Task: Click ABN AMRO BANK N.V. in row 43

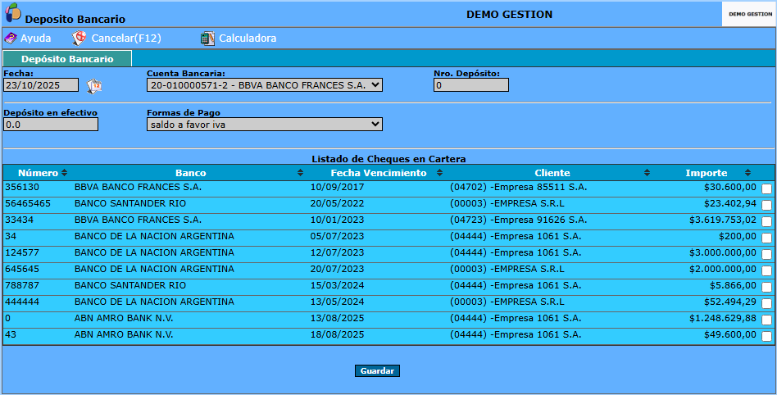Action: tap(124, 335)
